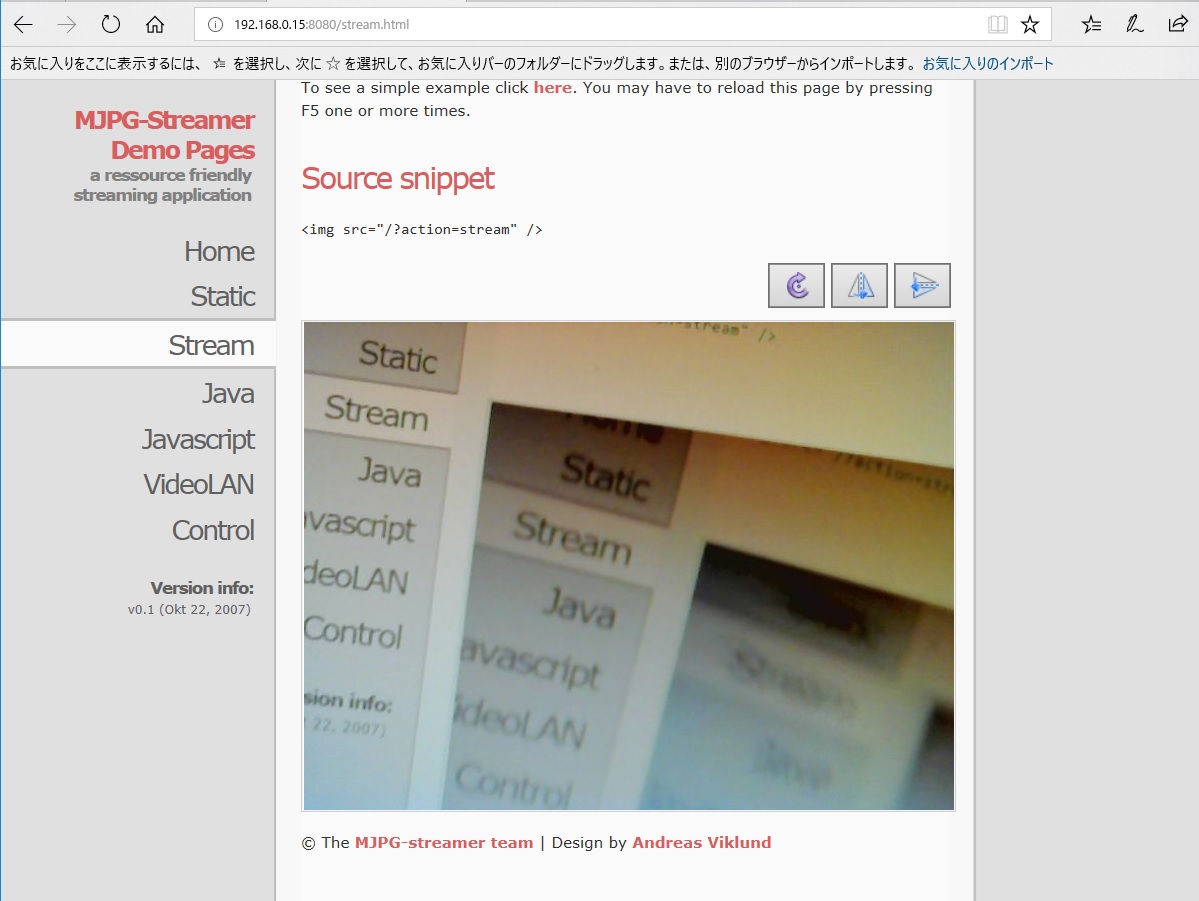Visit the MJPG-streamer team link
The width and height of the screenshot is (1199, 901).
pyautogui.click(x=444, y=842)
